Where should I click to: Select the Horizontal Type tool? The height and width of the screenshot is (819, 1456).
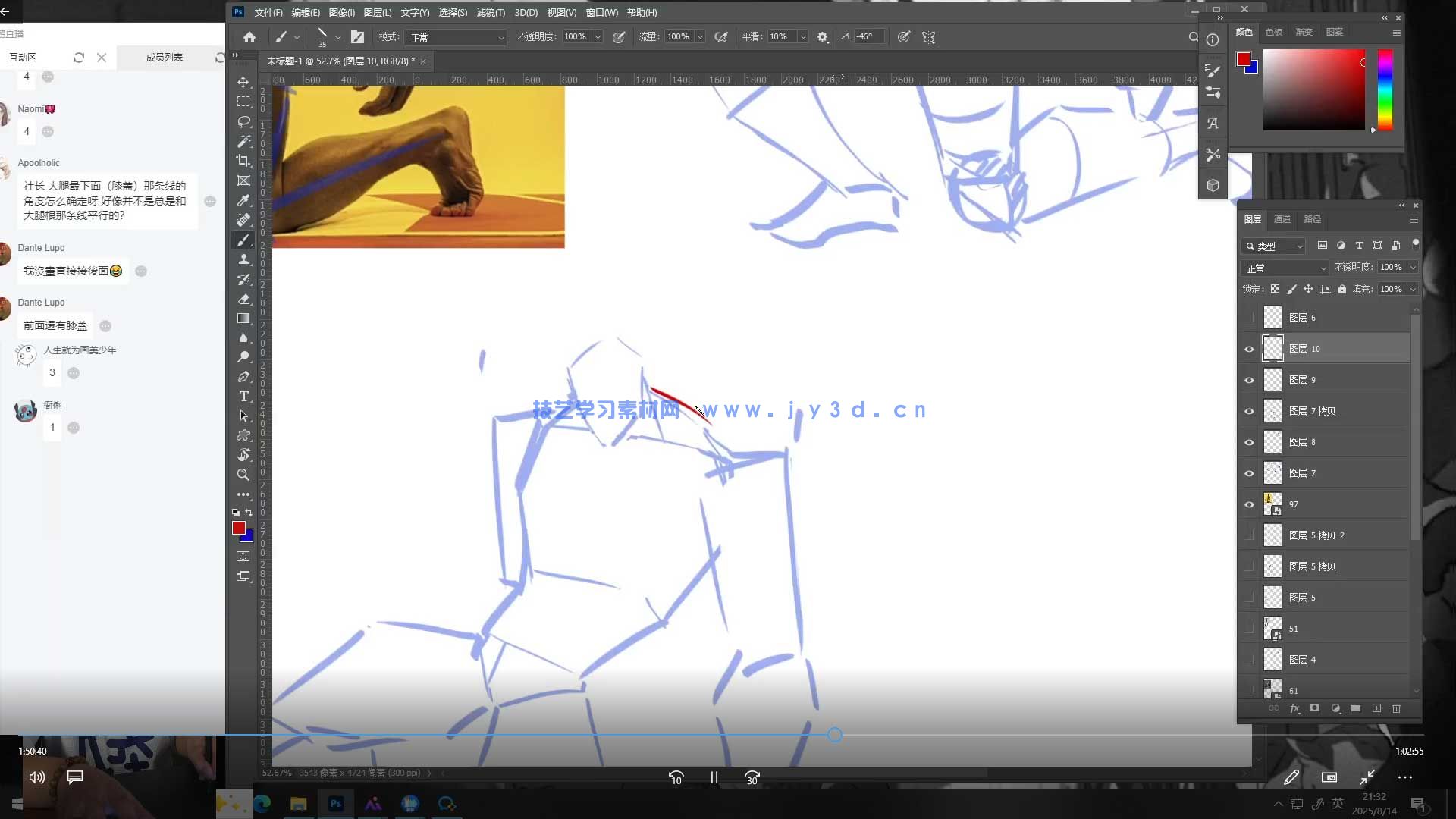pos(243,397)
